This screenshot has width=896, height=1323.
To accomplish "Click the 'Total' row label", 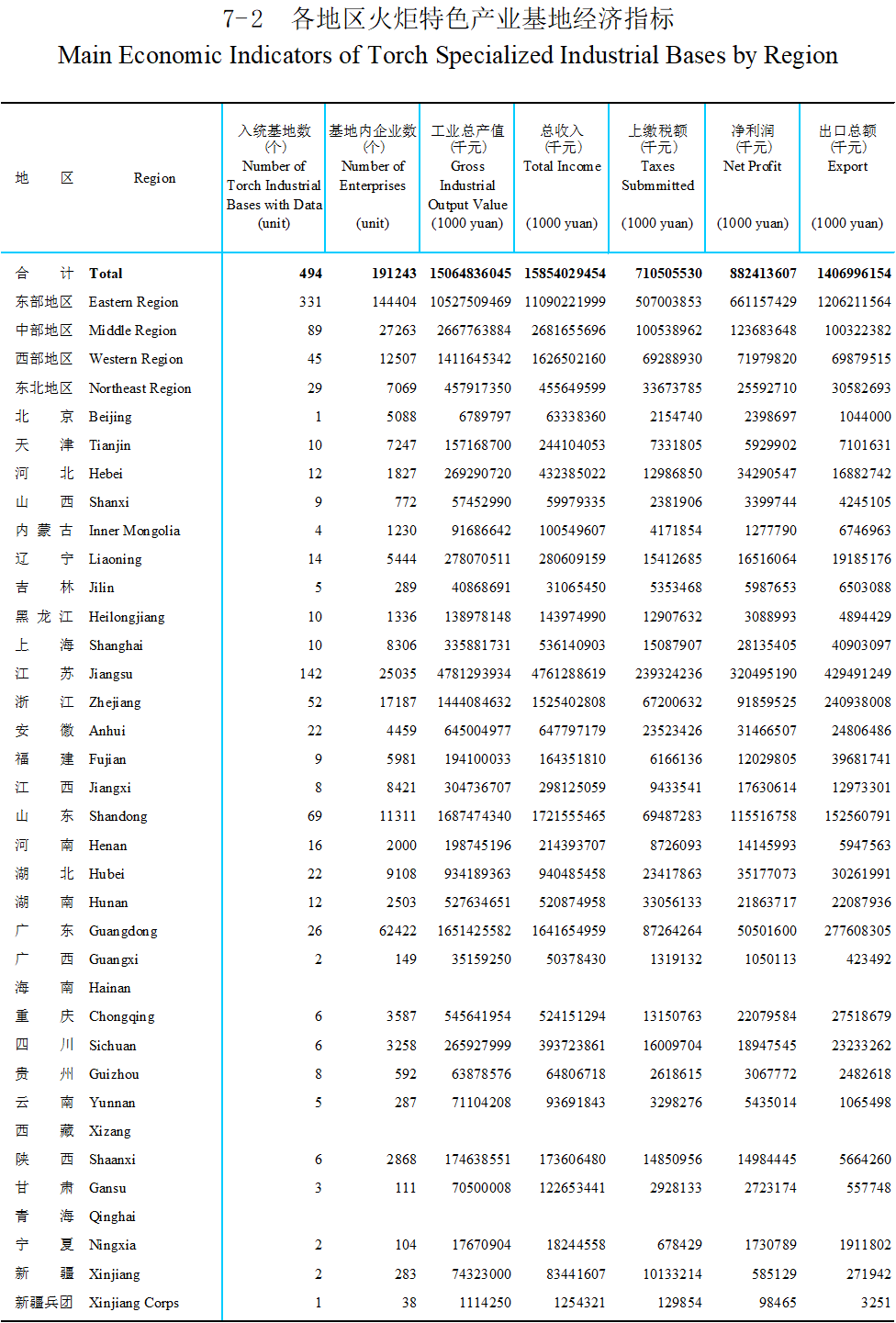I will [106, 274].
